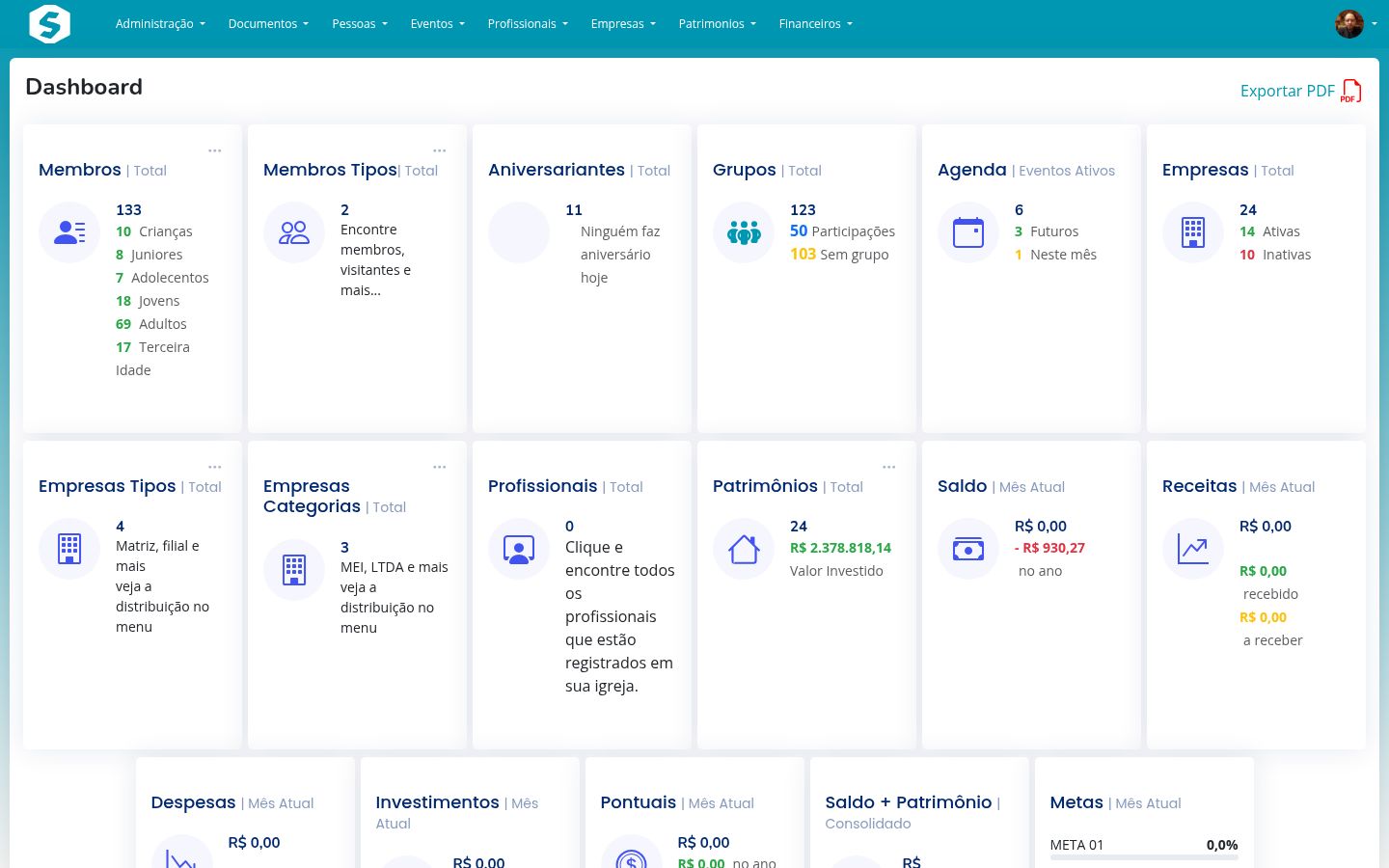The image size is (1389, 868).
Task: Click the '18 Jovens' row
Action: tap(148, 301)
